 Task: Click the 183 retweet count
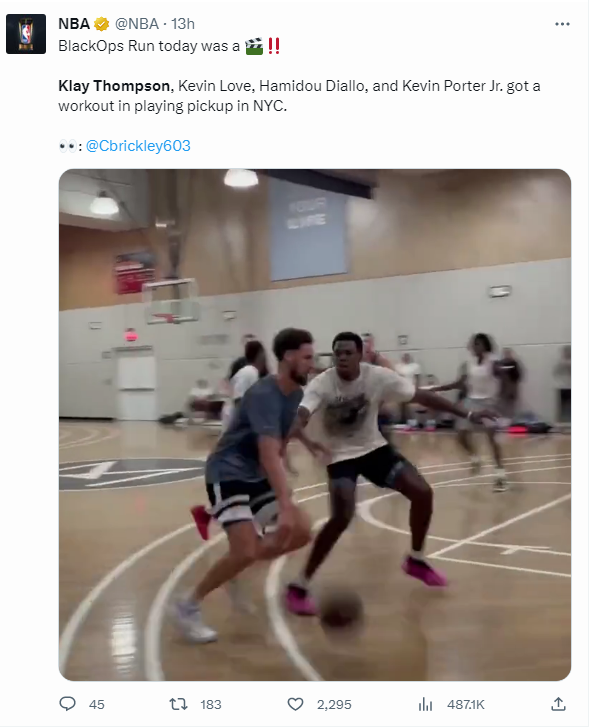click(x=210, y=705)
